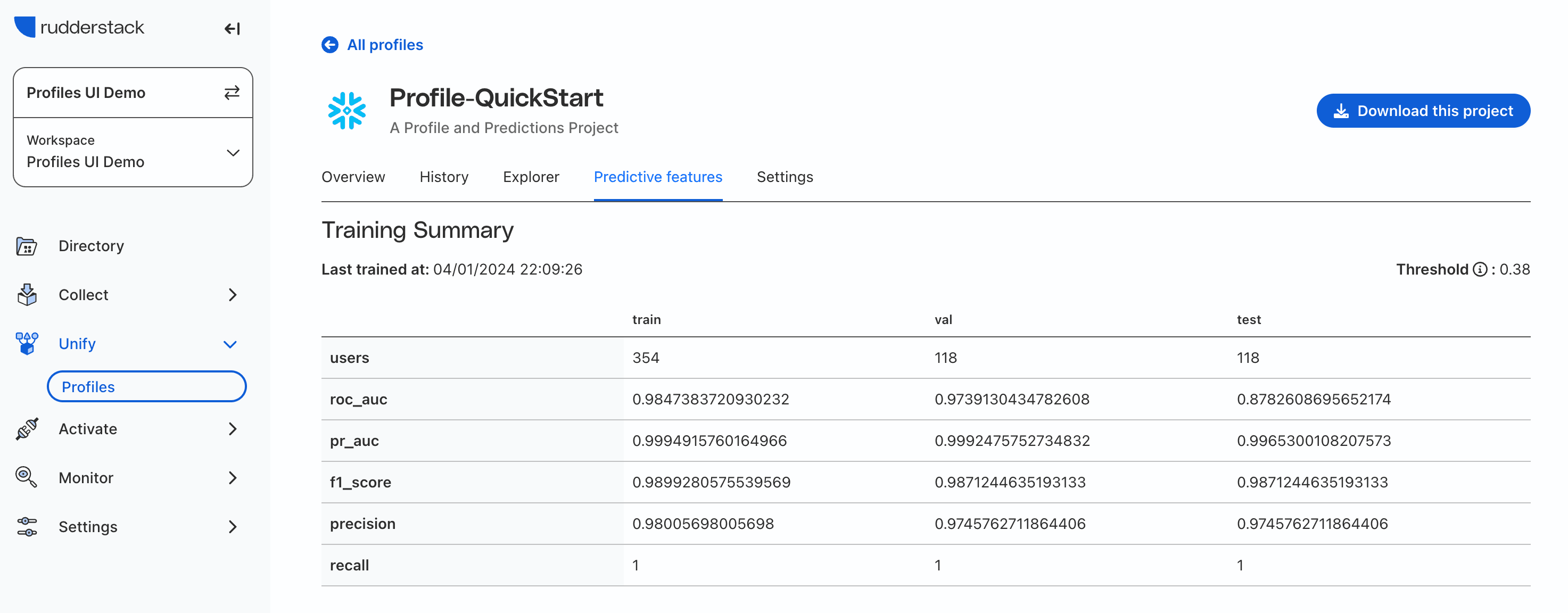This screenshot has height=613, width=1568.
Task: Click the Collect box icon
Action: 27,295
